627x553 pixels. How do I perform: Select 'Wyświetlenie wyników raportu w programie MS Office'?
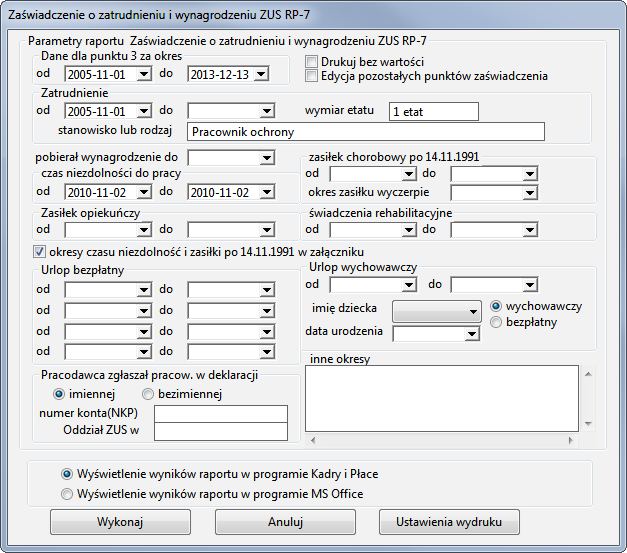click(x=68, y=493)
